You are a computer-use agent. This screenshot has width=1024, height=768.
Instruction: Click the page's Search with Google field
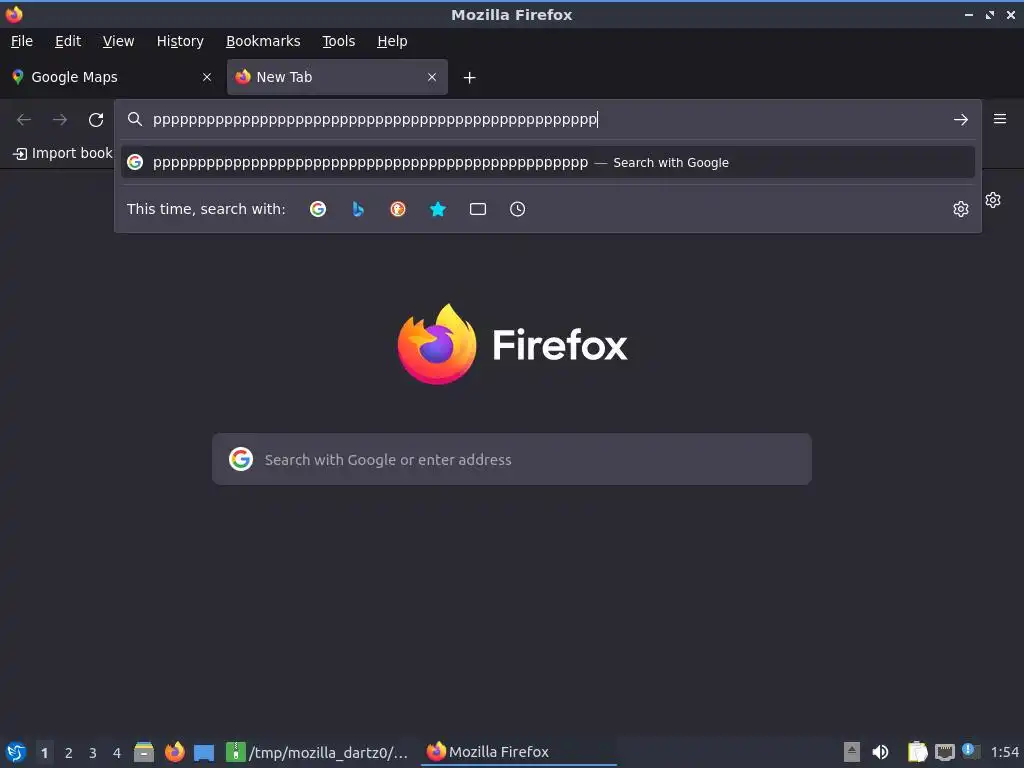(512, 459)
